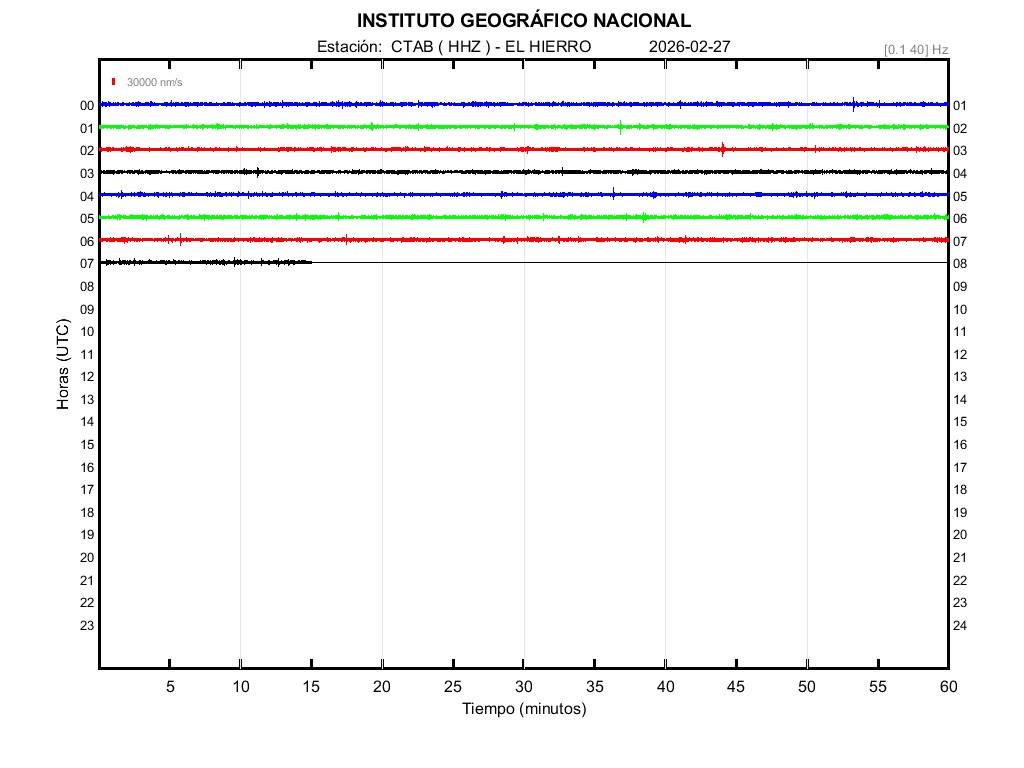Click the hour label 24 on the right axis
1024x768 pixels.
960,626
